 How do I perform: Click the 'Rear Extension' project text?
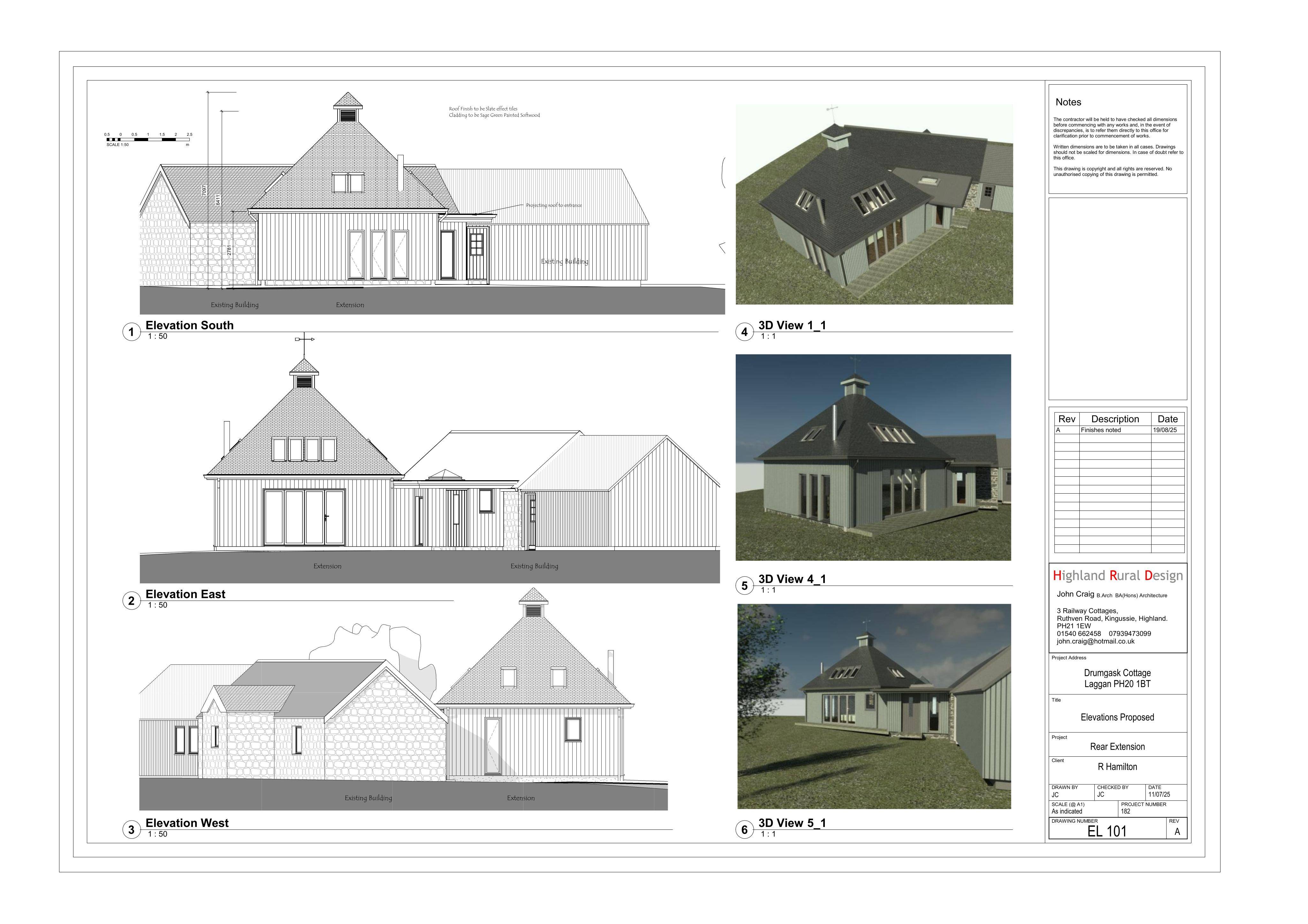point(1117,747)
